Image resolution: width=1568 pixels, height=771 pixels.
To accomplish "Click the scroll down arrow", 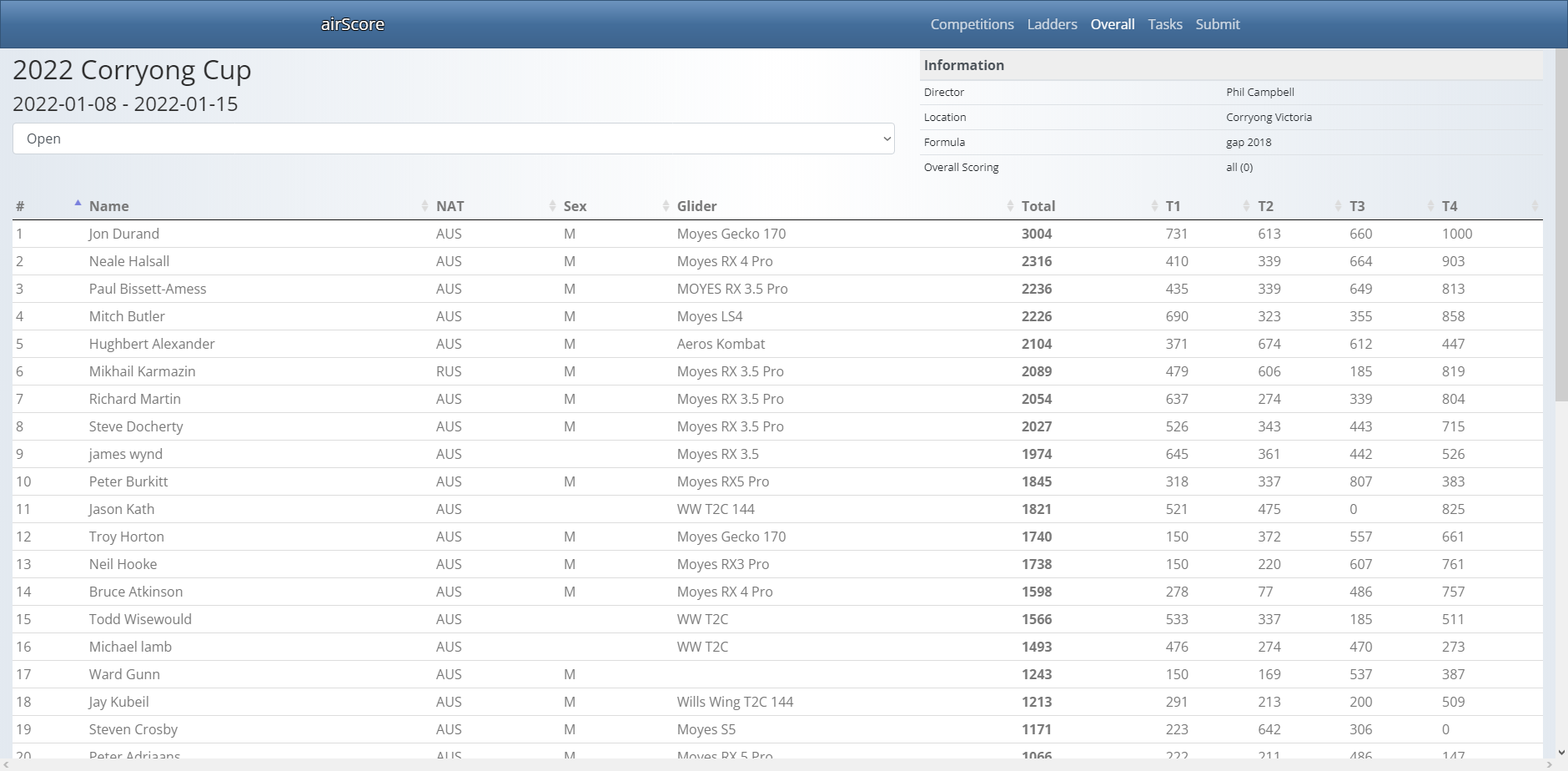I will click(1560, 752).
